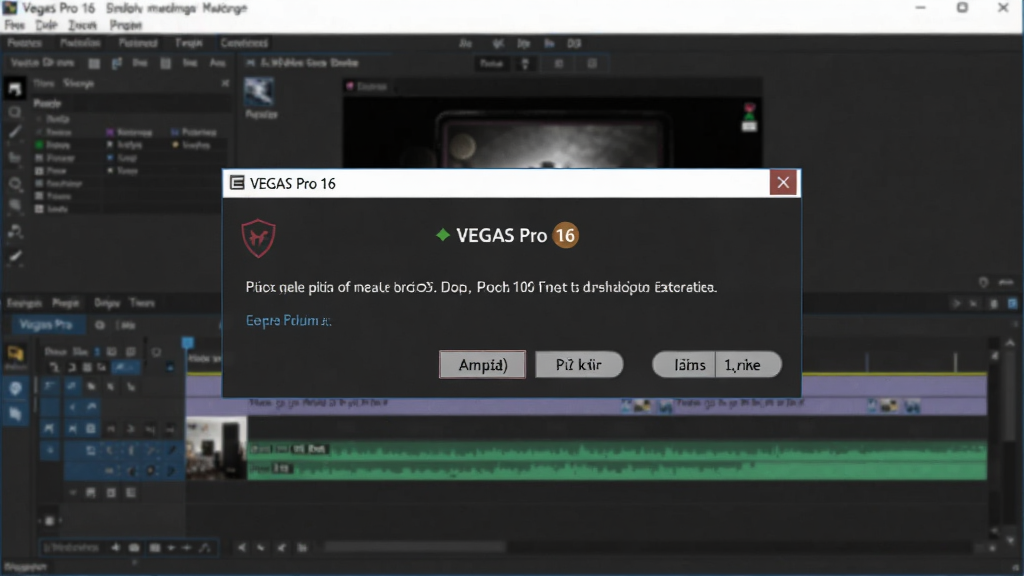Select the blue "Vegas Pro" timeline tab

pyautogui.click(x=46, y=325)
